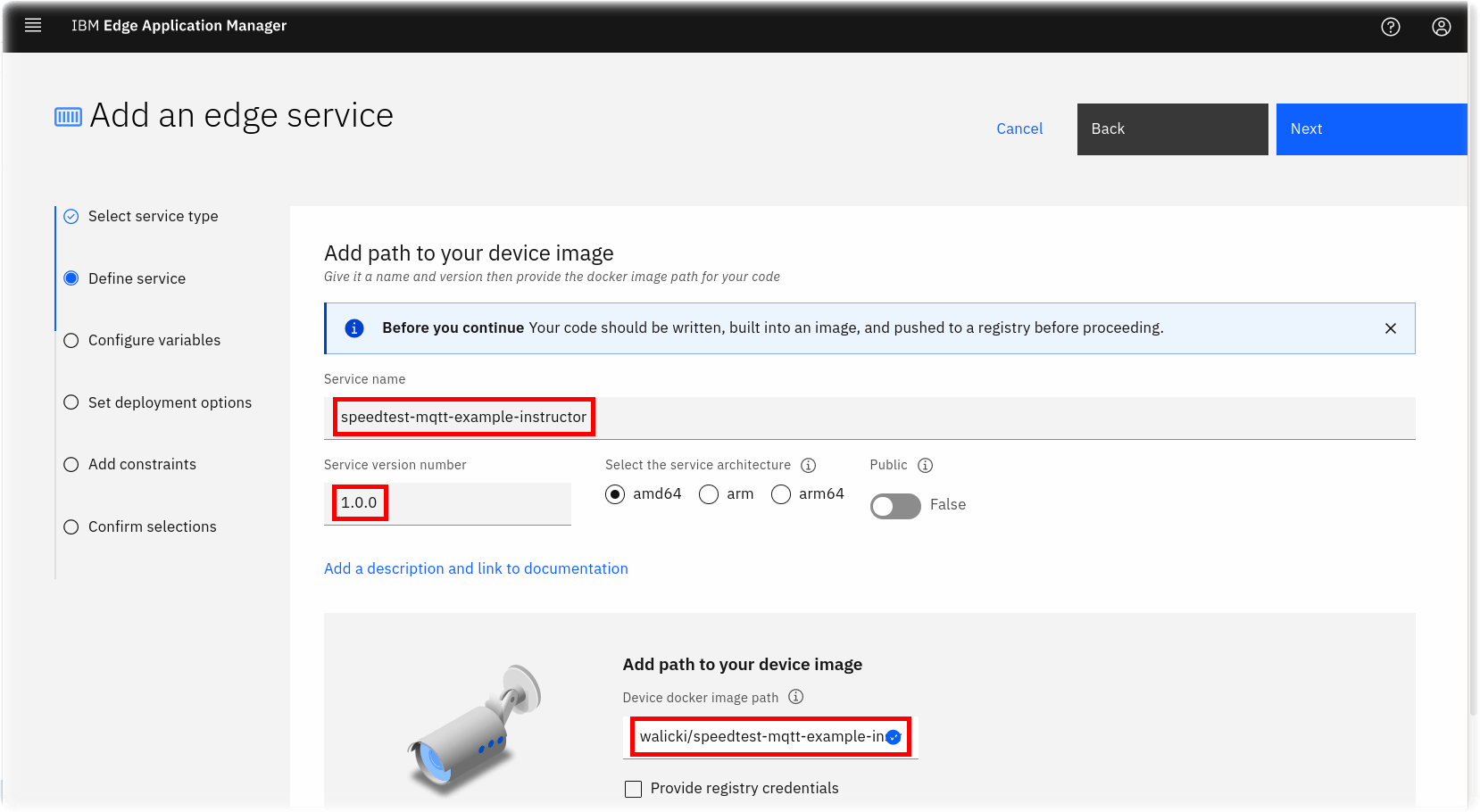The height and width of the screenshot is (812, 1480).
Task: Open the user profile avatar icon
Action: tap(1442, 27)
